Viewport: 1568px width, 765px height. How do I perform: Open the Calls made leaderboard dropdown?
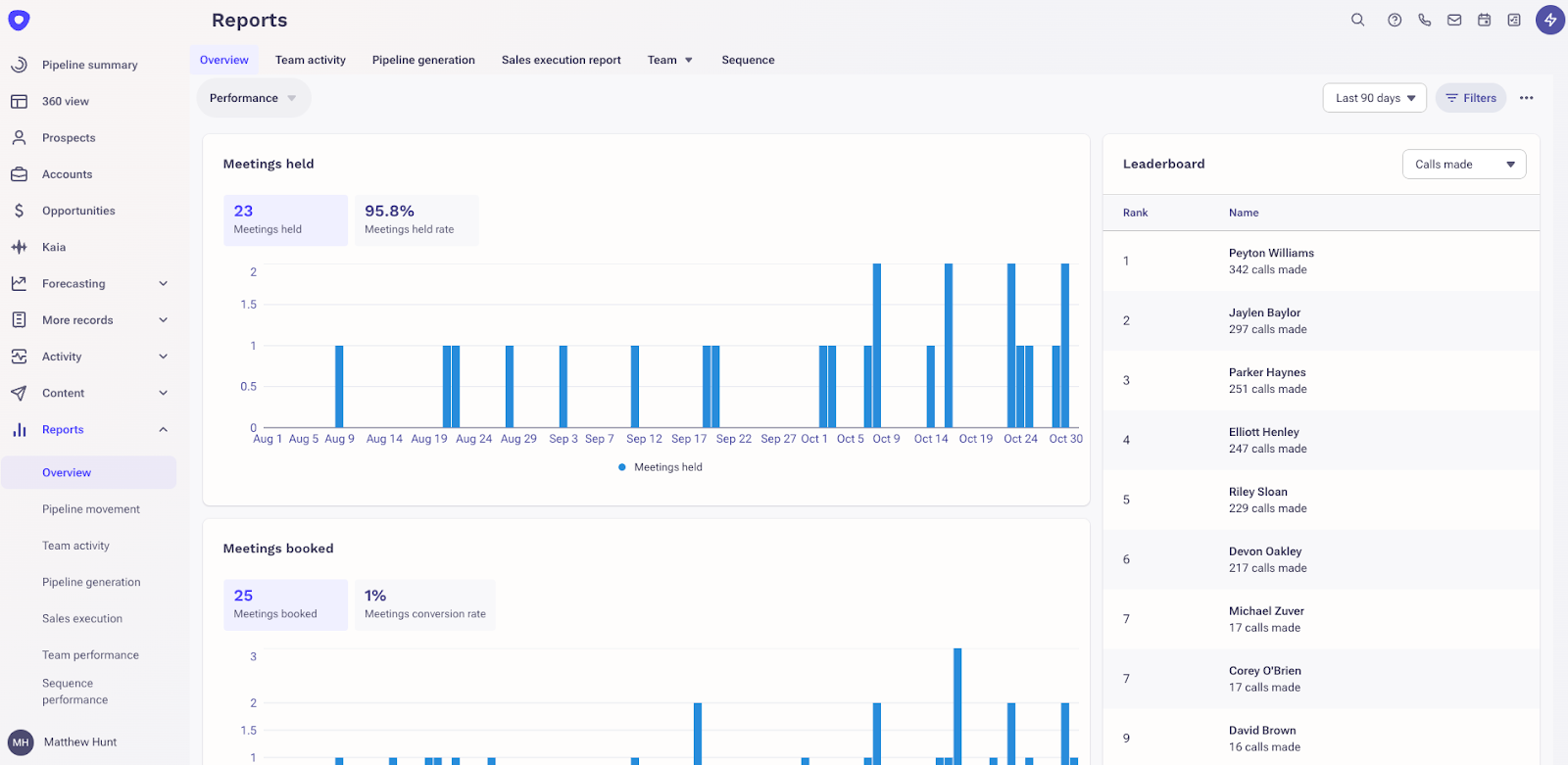tap(1464, 165)
